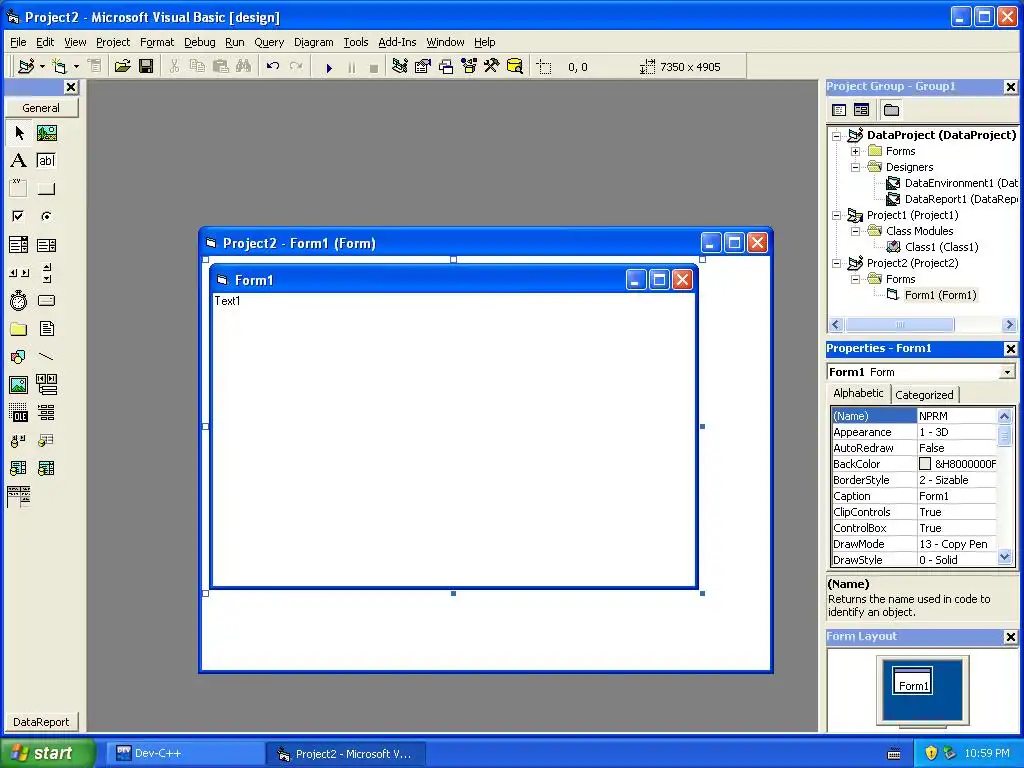This screenshot has width=1024, height=768.
Task: Collapse the DataProject tree node
Action: click(837, 136)
